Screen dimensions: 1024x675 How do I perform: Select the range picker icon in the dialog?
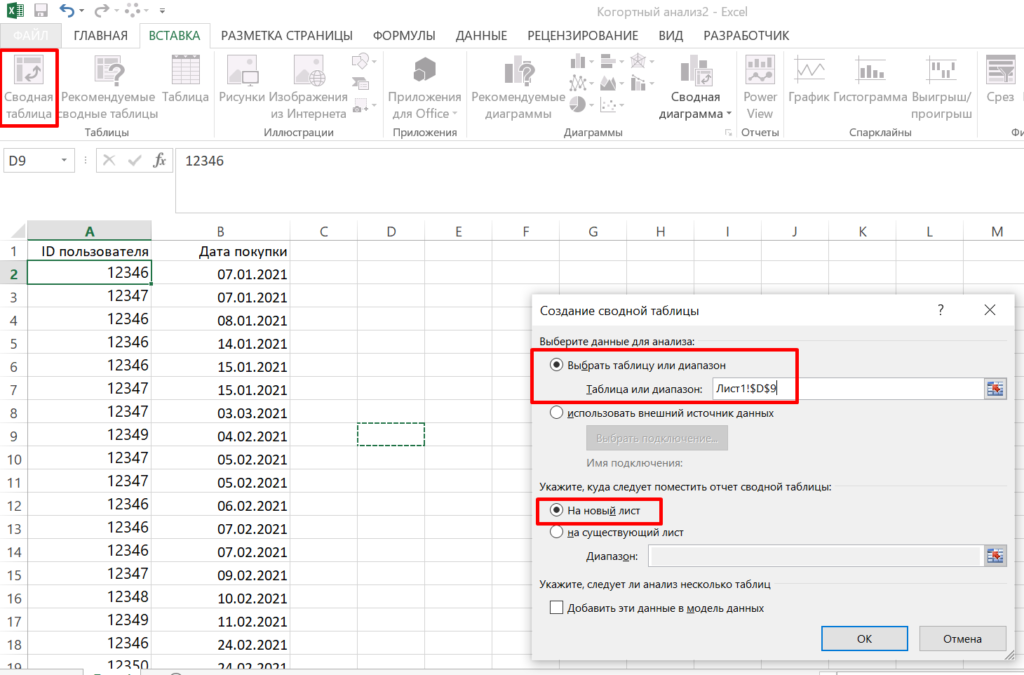tap(994, 388)
